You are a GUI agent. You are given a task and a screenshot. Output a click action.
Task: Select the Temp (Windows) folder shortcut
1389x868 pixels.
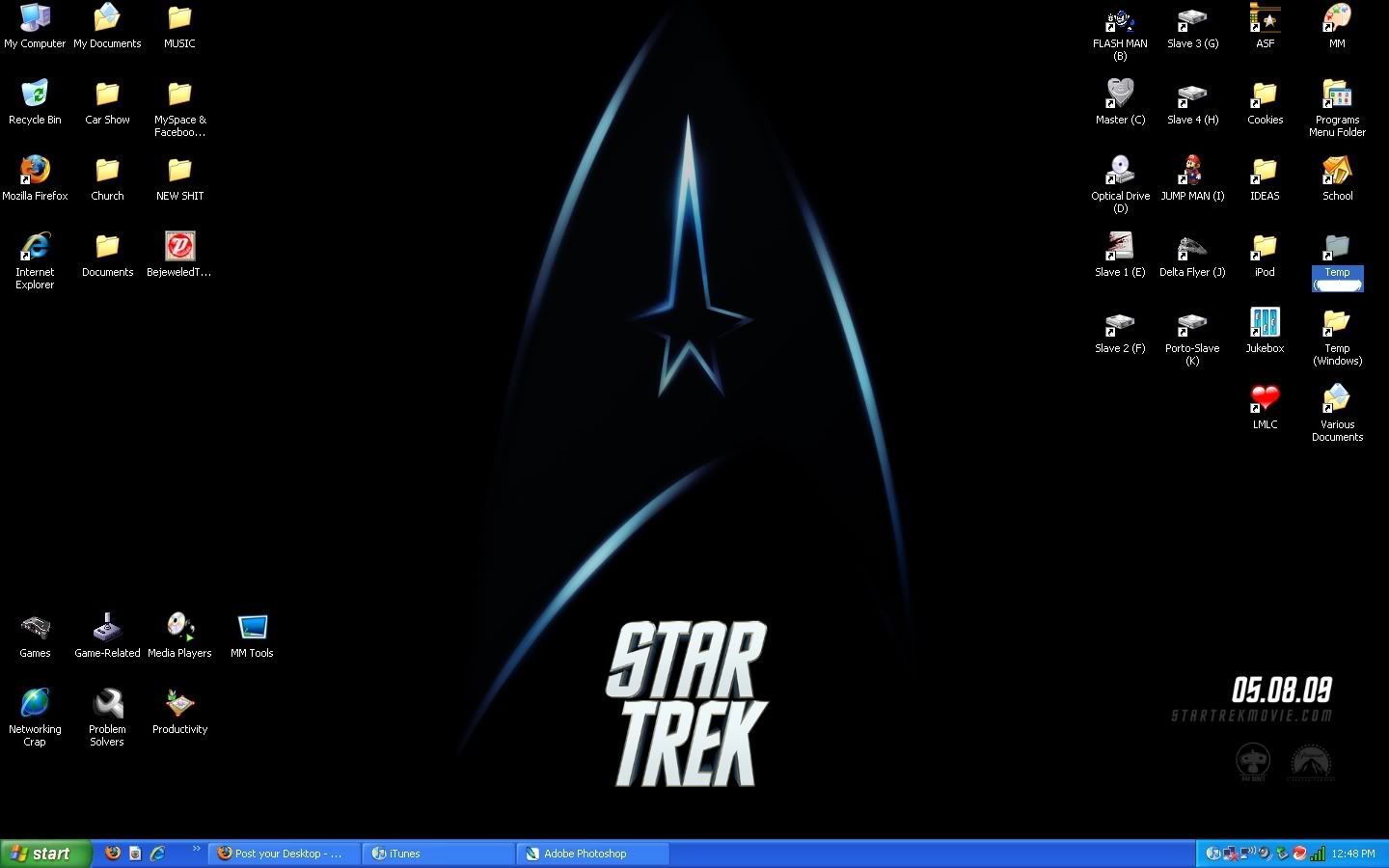pyautogui.click(x=1337, y=337)
